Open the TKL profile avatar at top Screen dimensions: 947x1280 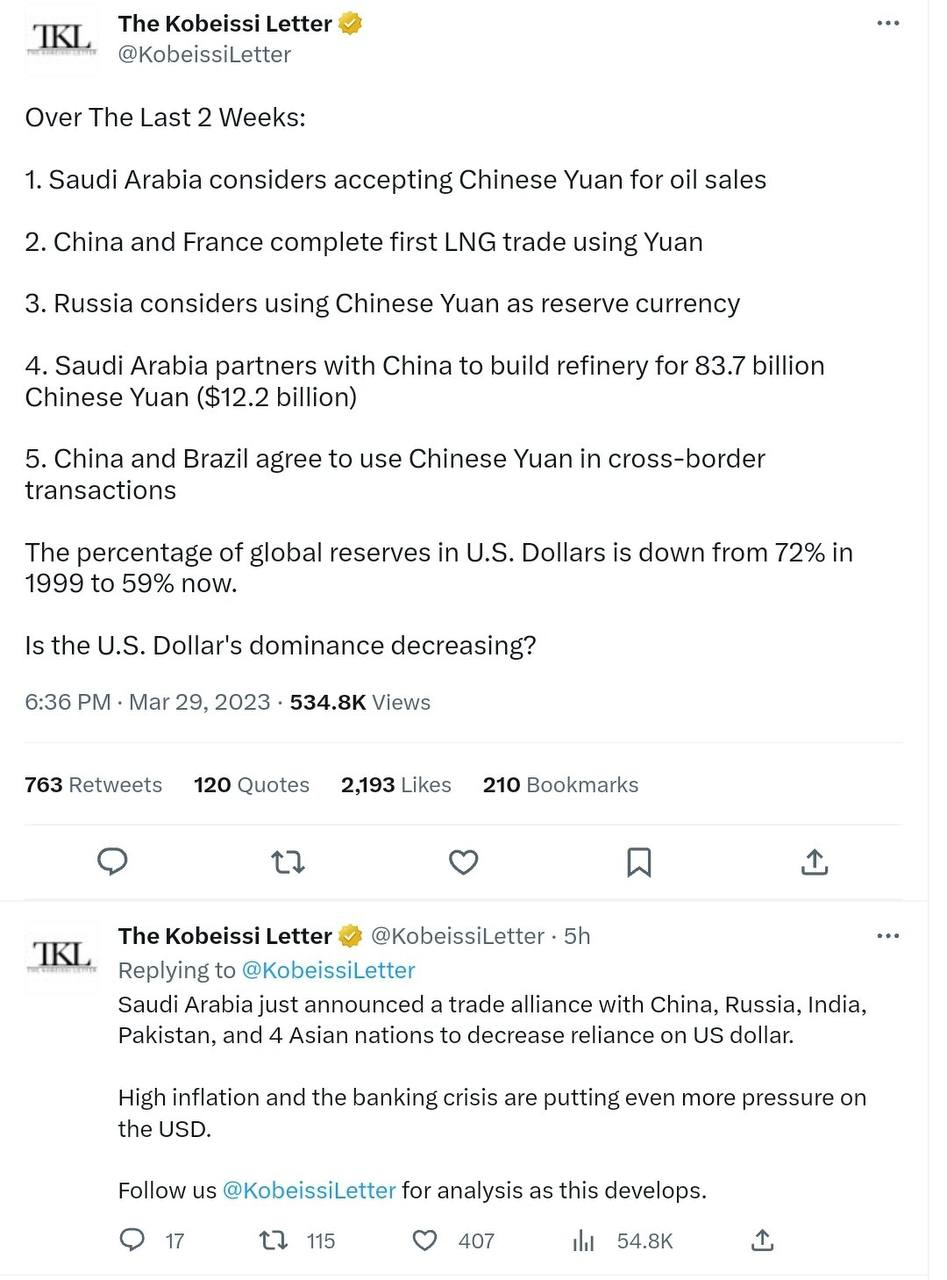coord(62,40)
